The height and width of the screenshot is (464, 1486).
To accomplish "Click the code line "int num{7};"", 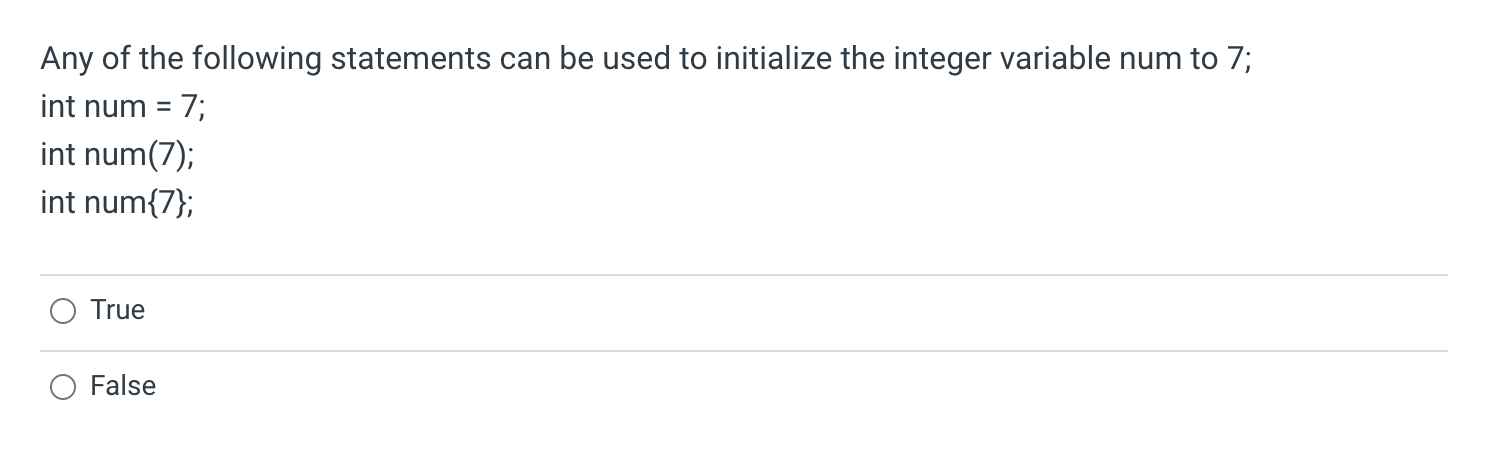I will 118,203.
